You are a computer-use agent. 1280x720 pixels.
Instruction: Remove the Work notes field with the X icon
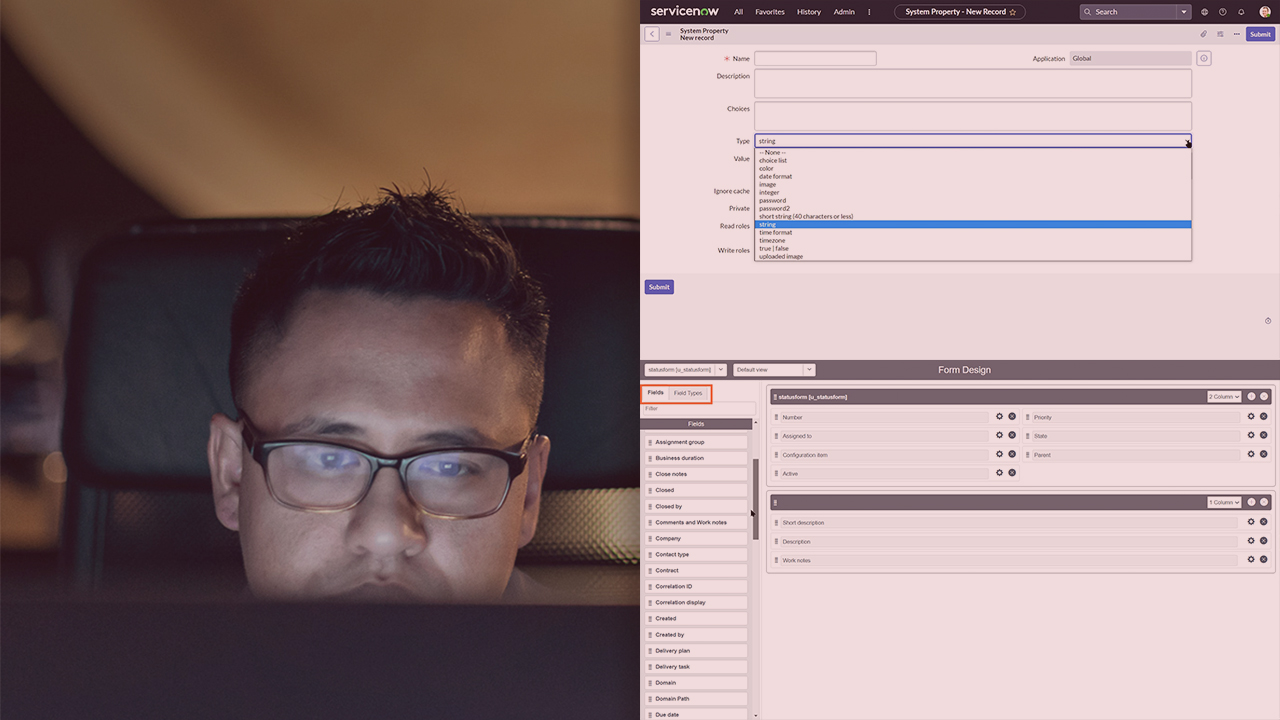(x=1264, y=559)
